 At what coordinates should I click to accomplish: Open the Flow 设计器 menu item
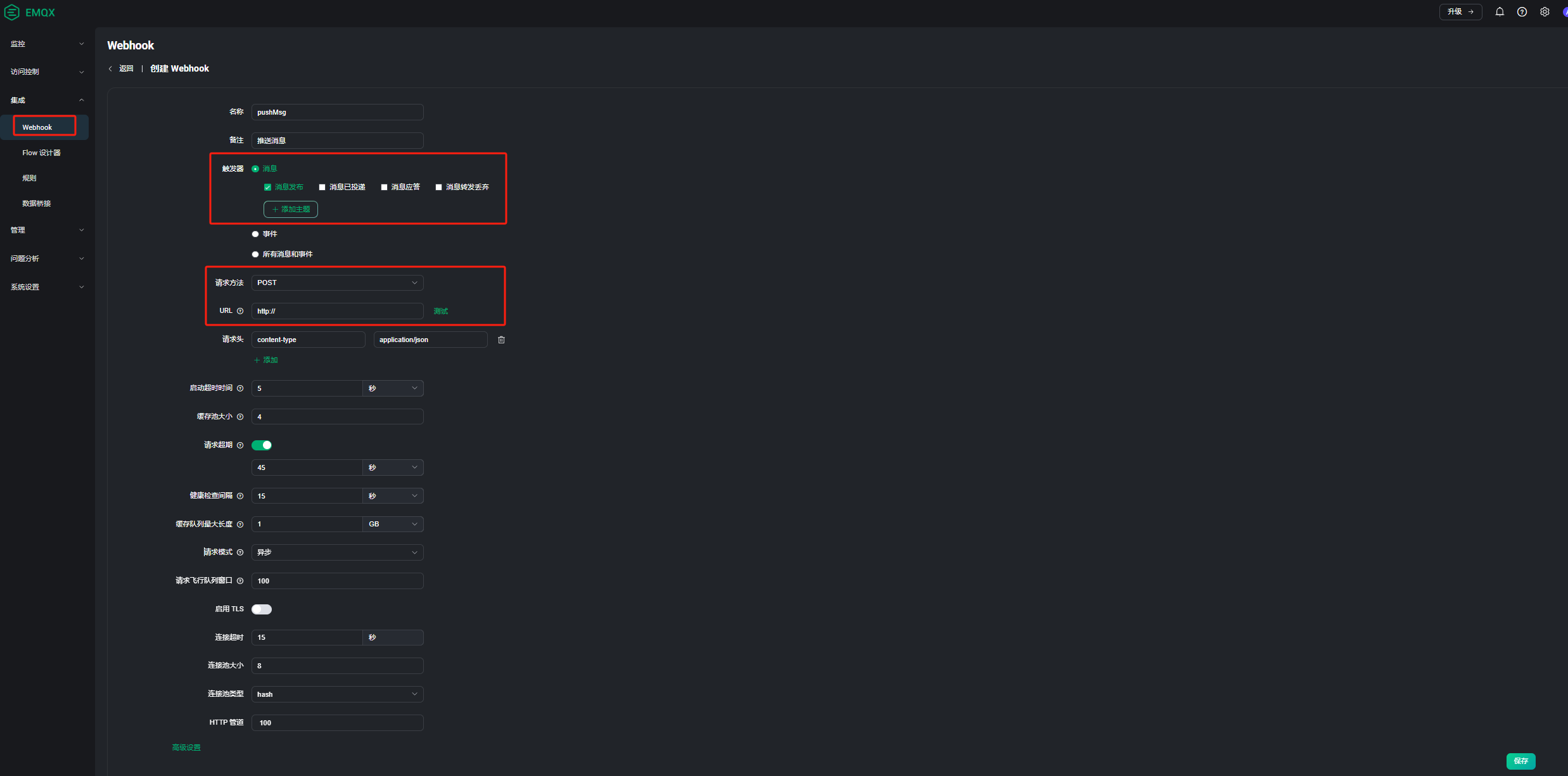[x=41, y=153]
